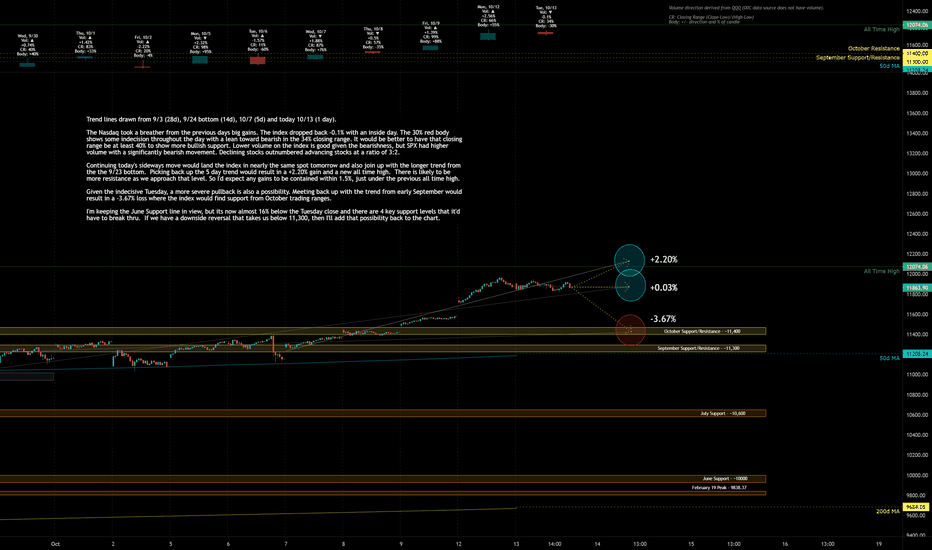Select the Thu 10/8 daily candle summary
The height and width of the screenshot is (550, 932).
(373, 38)
